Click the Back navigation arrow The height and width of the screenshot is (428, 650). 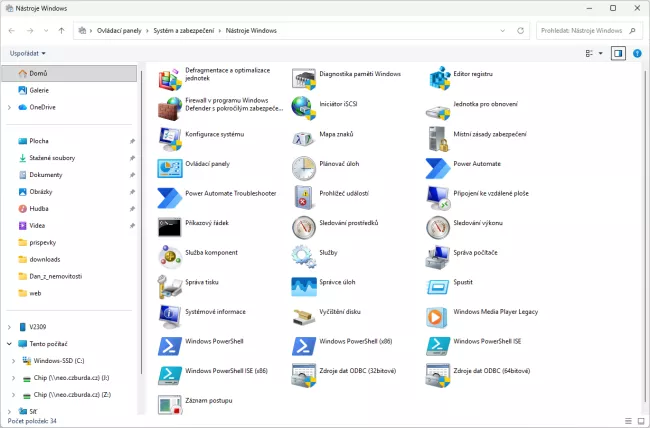[12, 31]
